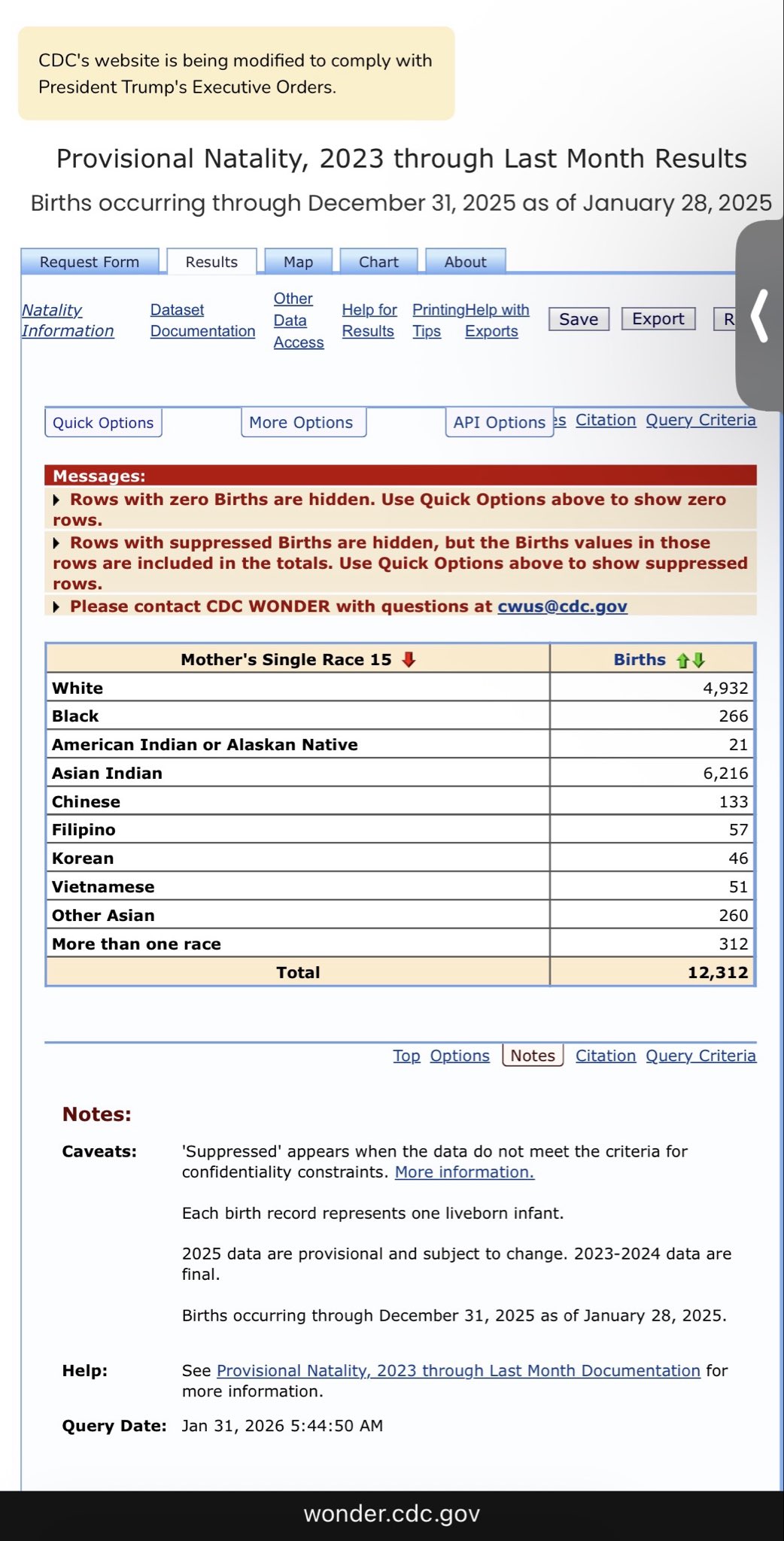
Task: Click the Export button
Action: coord(658,319)
